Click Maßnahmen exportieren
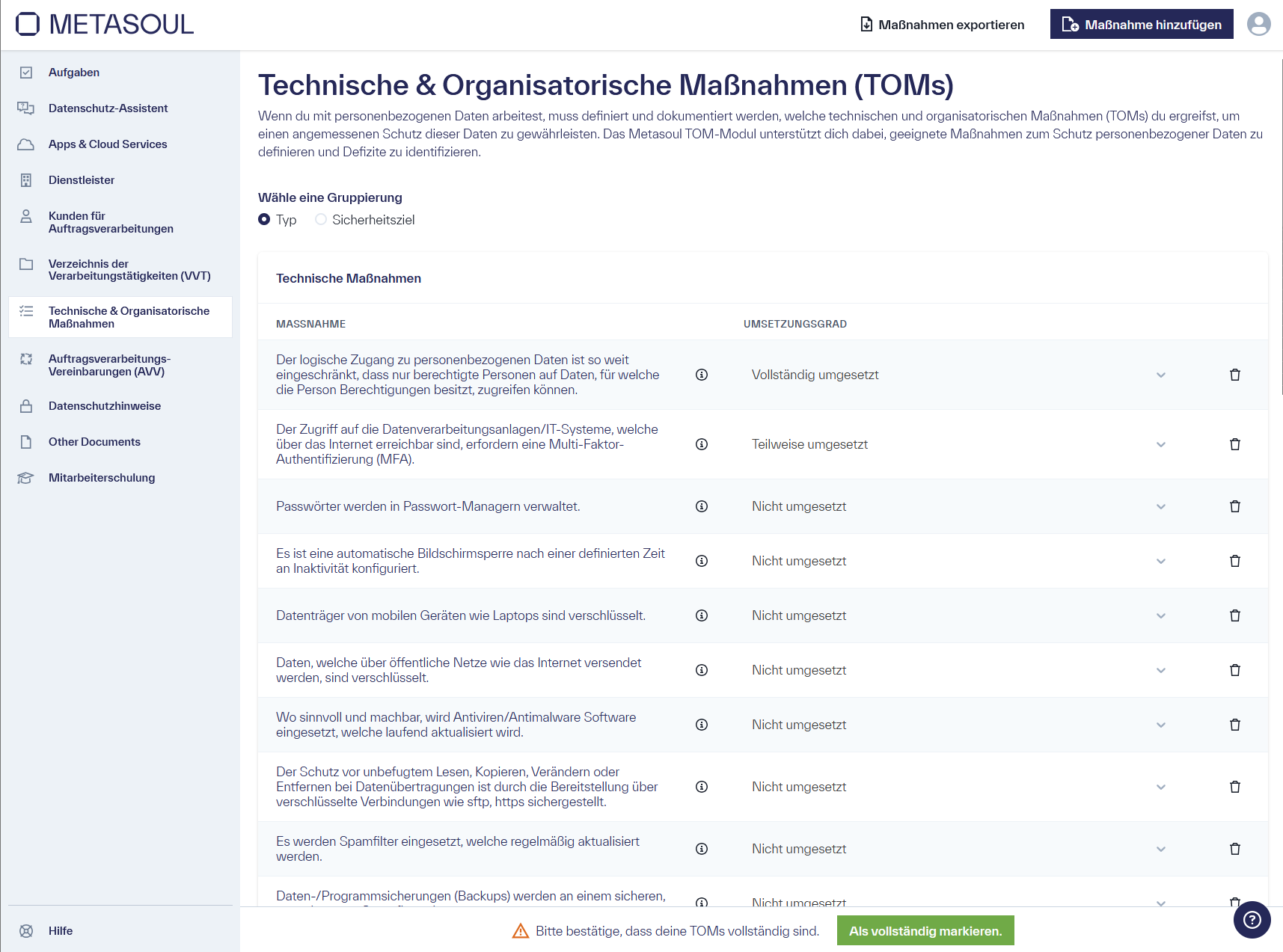The height and width of the screenshot is (952, 1283). [943, 24]
